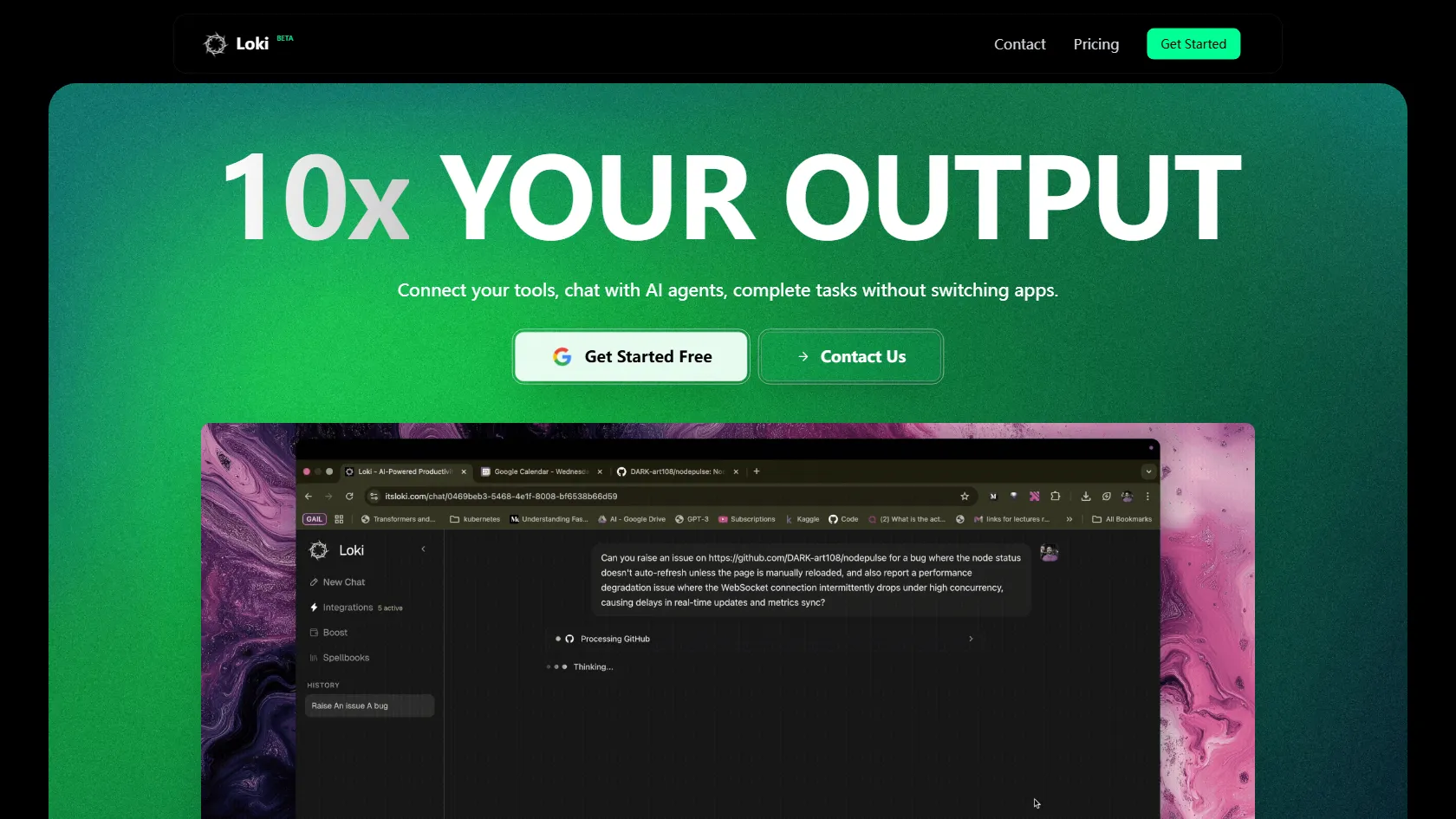Open the AI - Google Drive bookmark
The width and height of the screenshot is (1456, 819).
pos(632,519)
